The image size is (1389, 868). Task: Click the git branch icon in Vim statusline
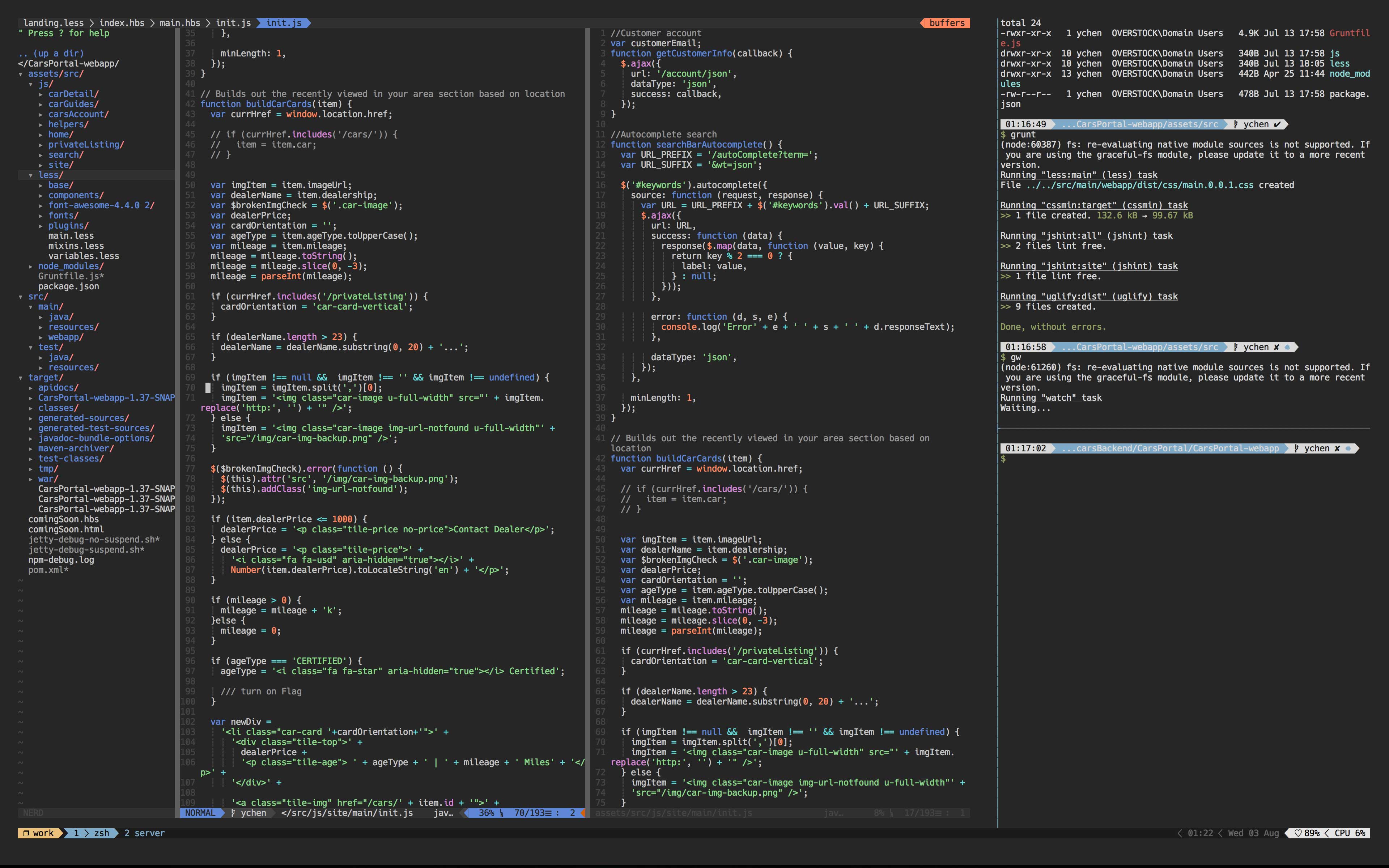233,813
